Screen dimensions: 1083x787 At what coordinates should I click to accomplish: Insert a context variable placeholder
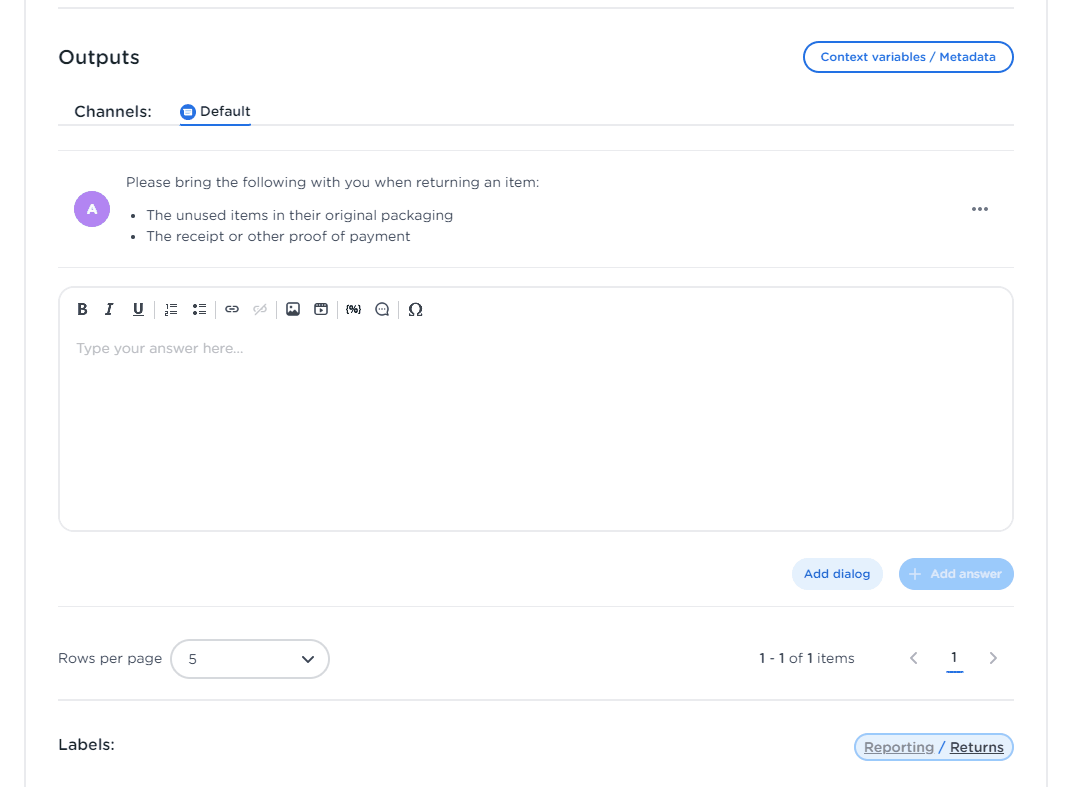(353, 309)
